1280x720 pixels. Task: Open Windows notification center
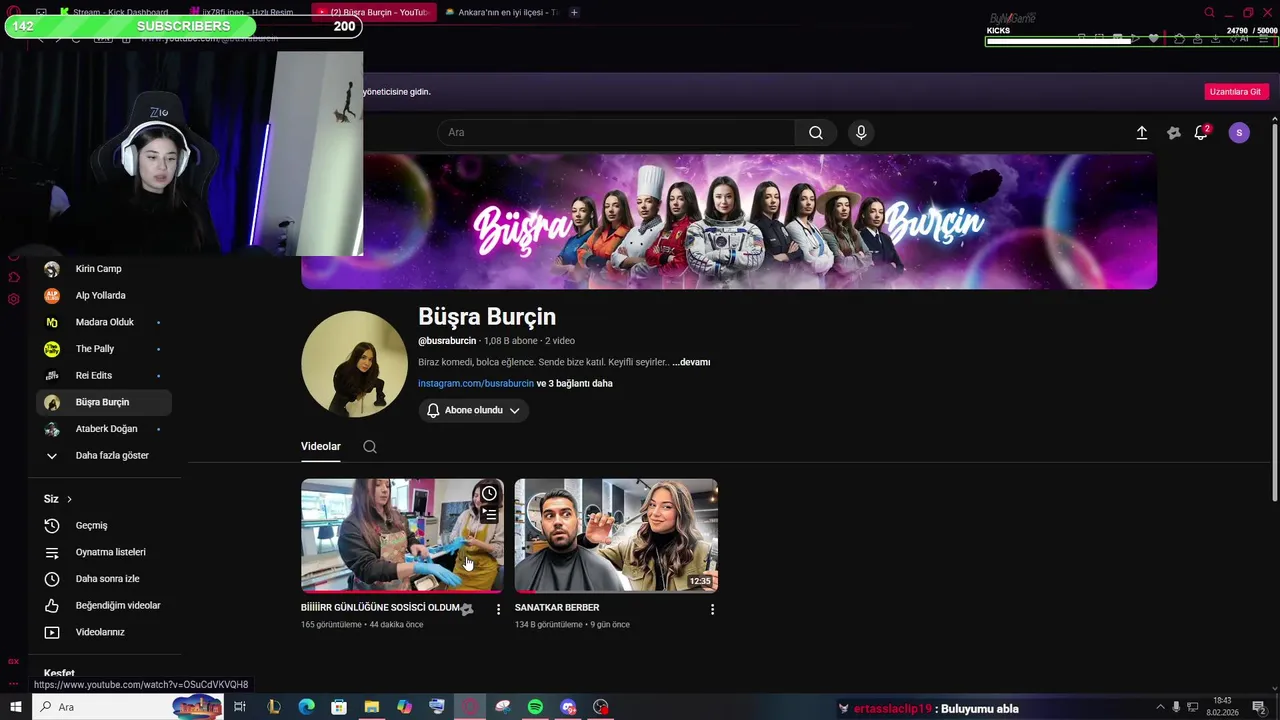[1259, 707]
